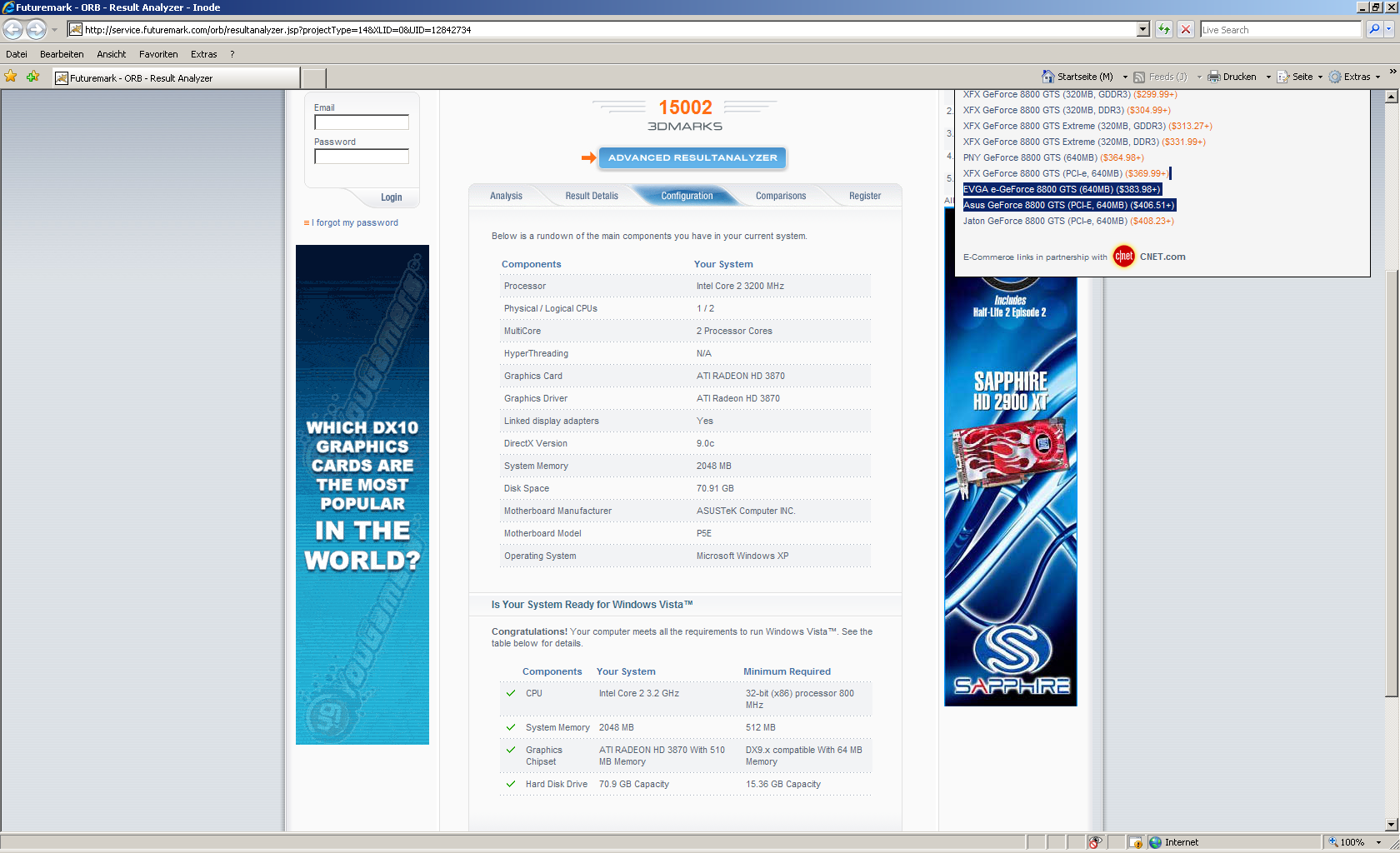
Task: Click the 'ATI RADEON HD 3870' Graphics Card value
Action: tap(741, 377)
